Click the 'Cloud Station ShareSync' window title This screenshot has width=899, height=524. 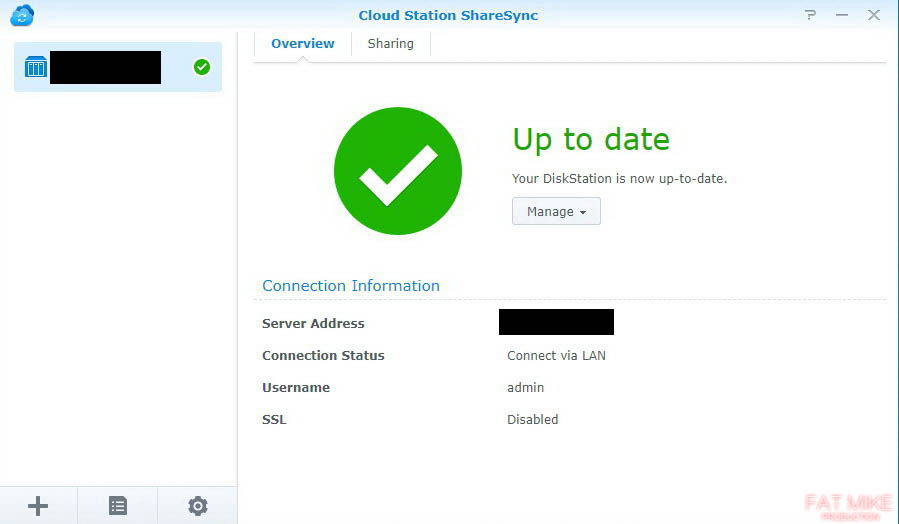pyautogui.click(x=448, y=15)
